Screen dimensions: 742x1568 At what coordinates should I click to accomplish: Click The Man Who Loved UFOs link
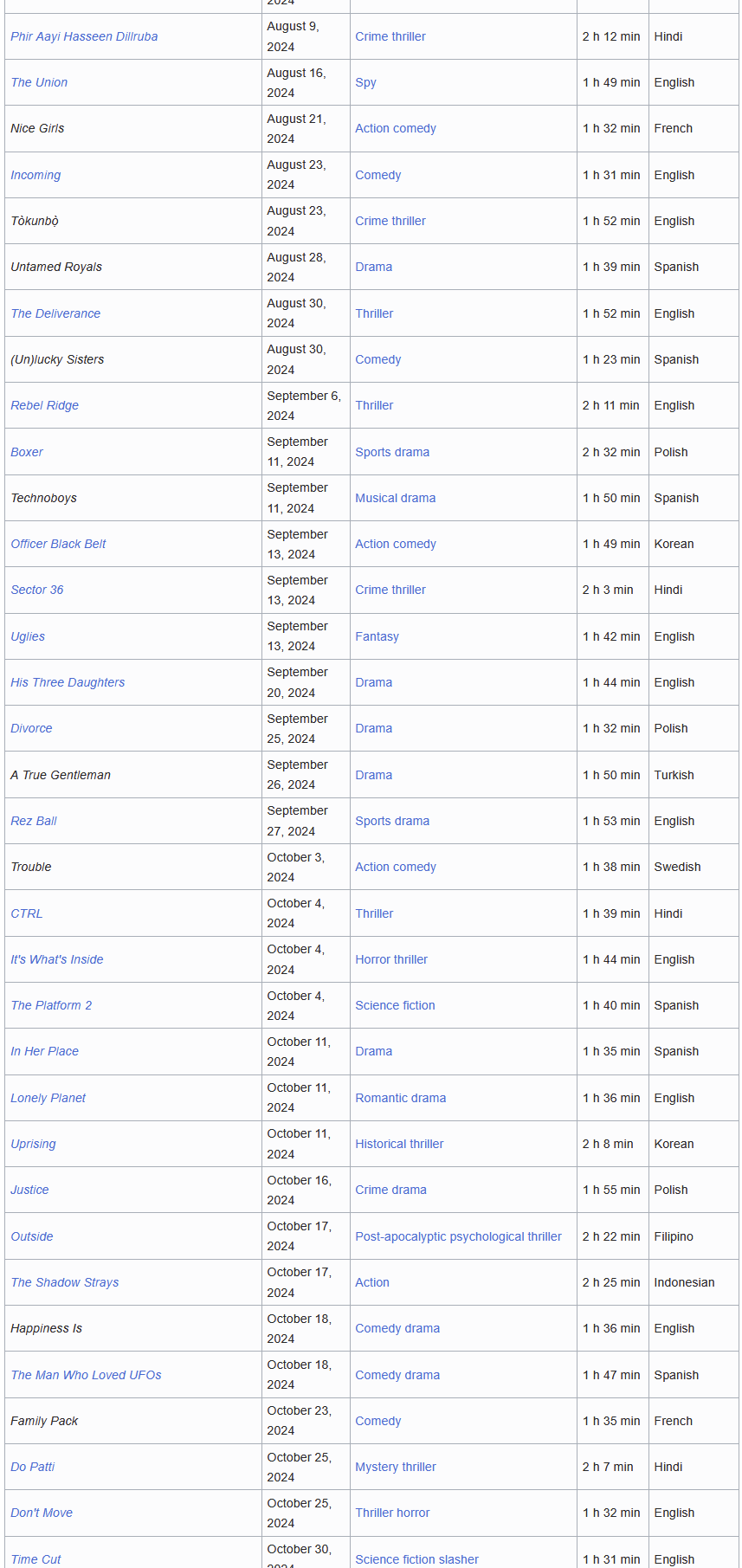86,1375
